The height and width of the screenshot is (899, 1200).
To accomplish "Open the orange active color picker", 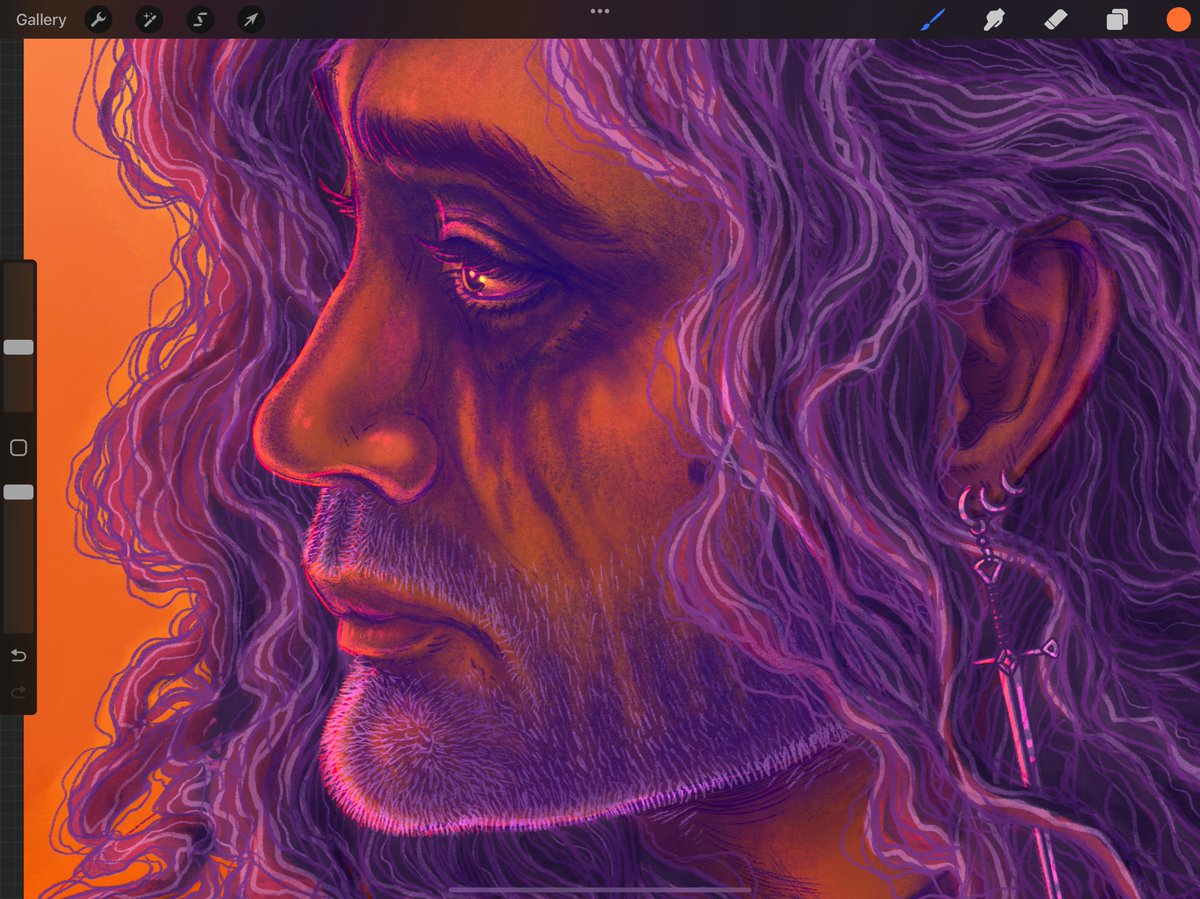I will 1178,19.
